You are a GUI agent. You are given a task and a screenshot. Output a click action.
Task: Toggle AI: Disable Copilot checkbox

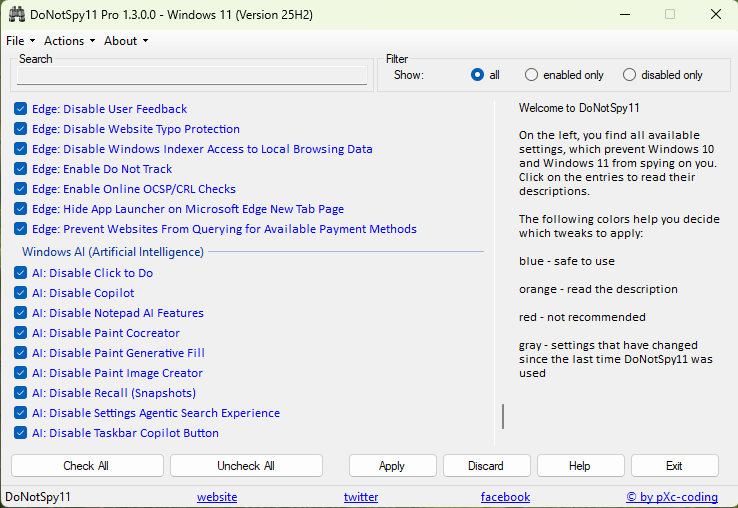[x=20, y=293]
